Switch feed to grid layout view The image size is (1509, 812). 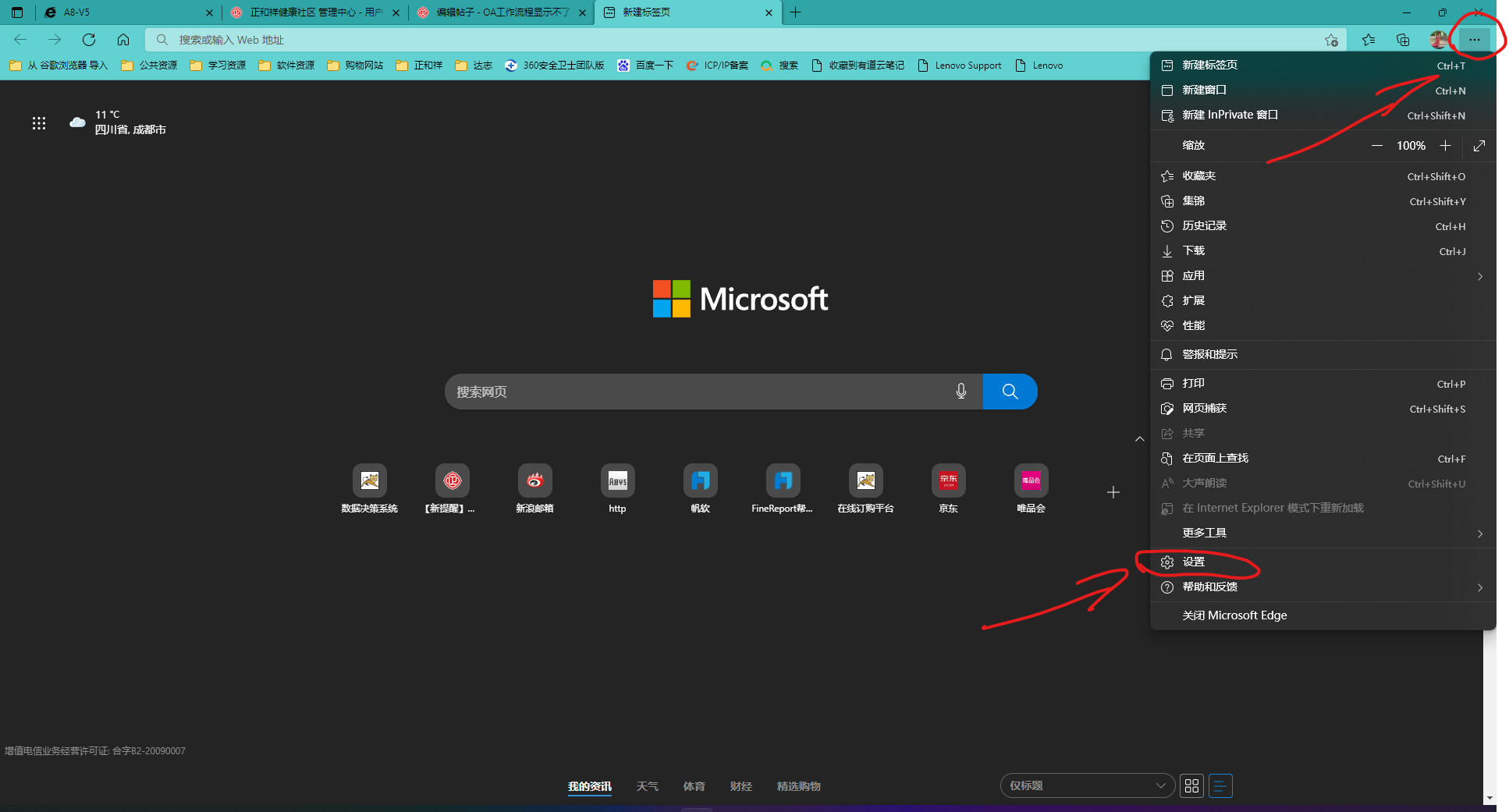pos(1191,785)
